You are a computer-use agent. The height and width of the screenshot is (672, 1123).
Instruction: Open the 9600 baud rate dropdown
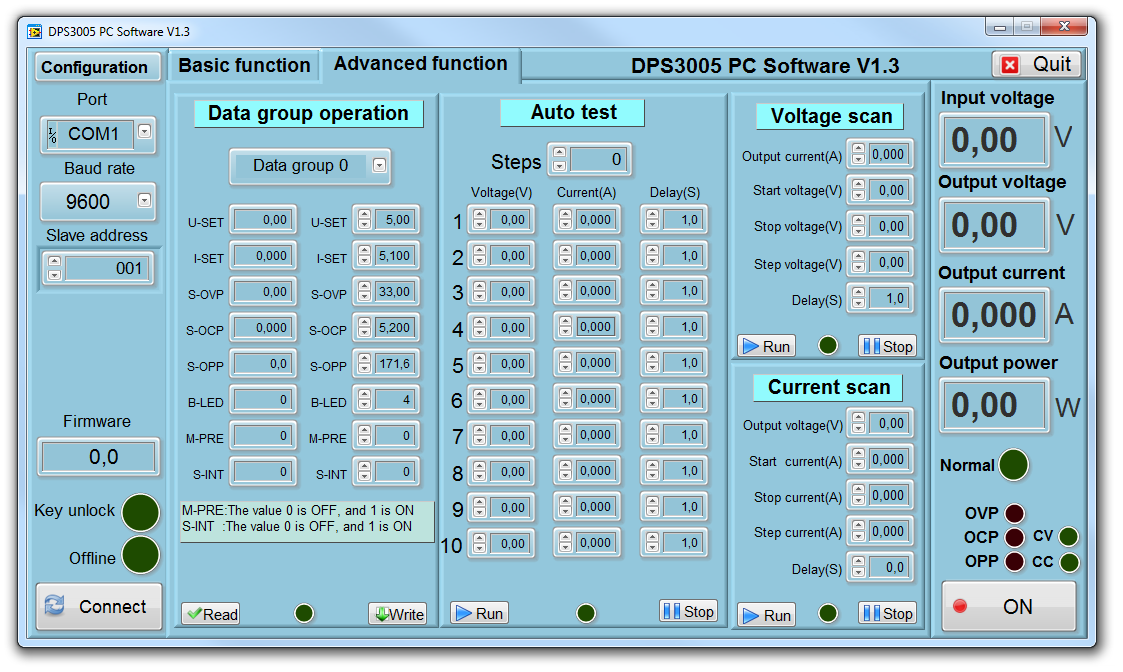coord(145,200)
